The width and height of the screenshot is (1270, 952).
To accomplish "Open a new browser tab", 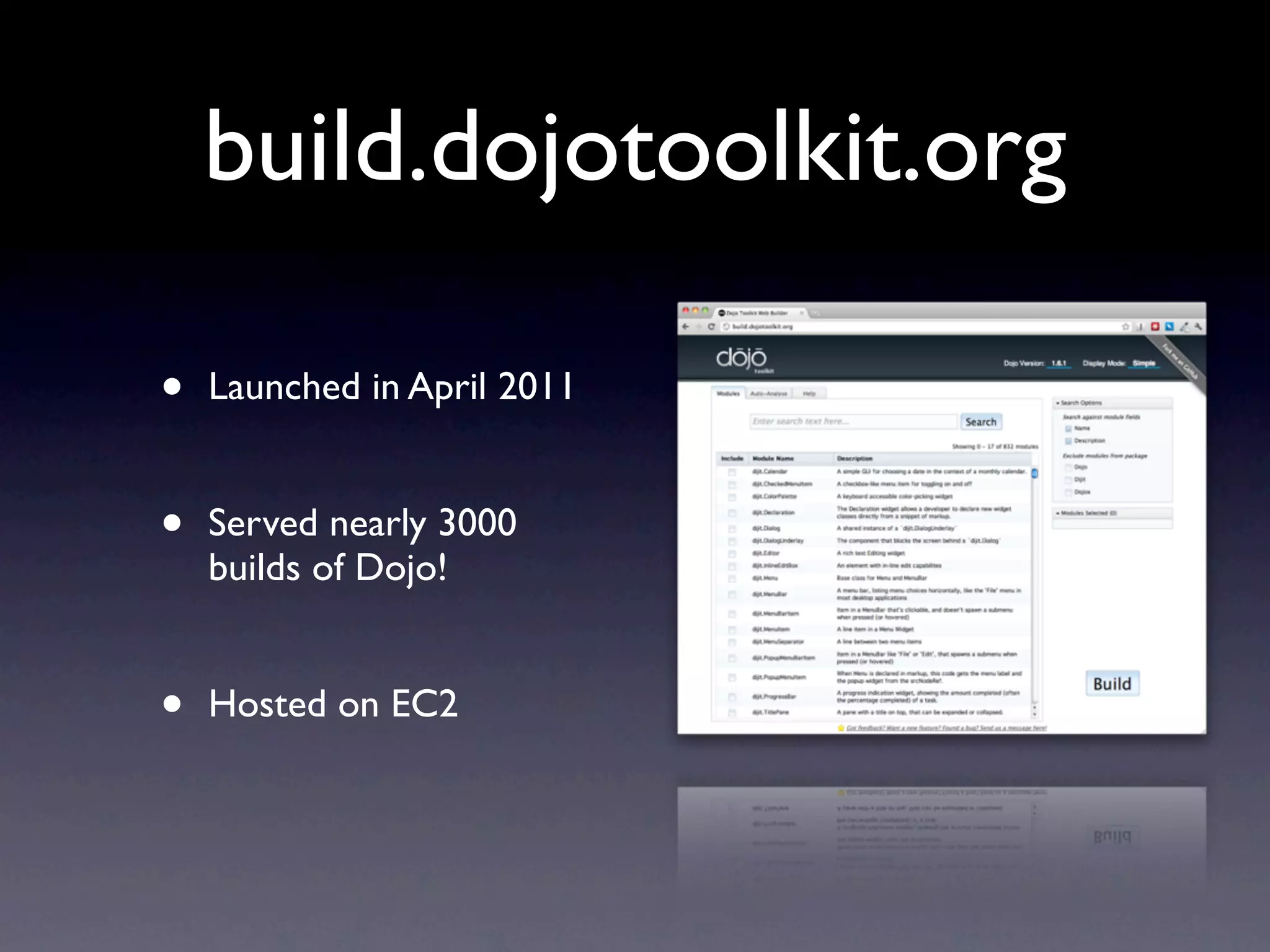I will click(815, 313).
